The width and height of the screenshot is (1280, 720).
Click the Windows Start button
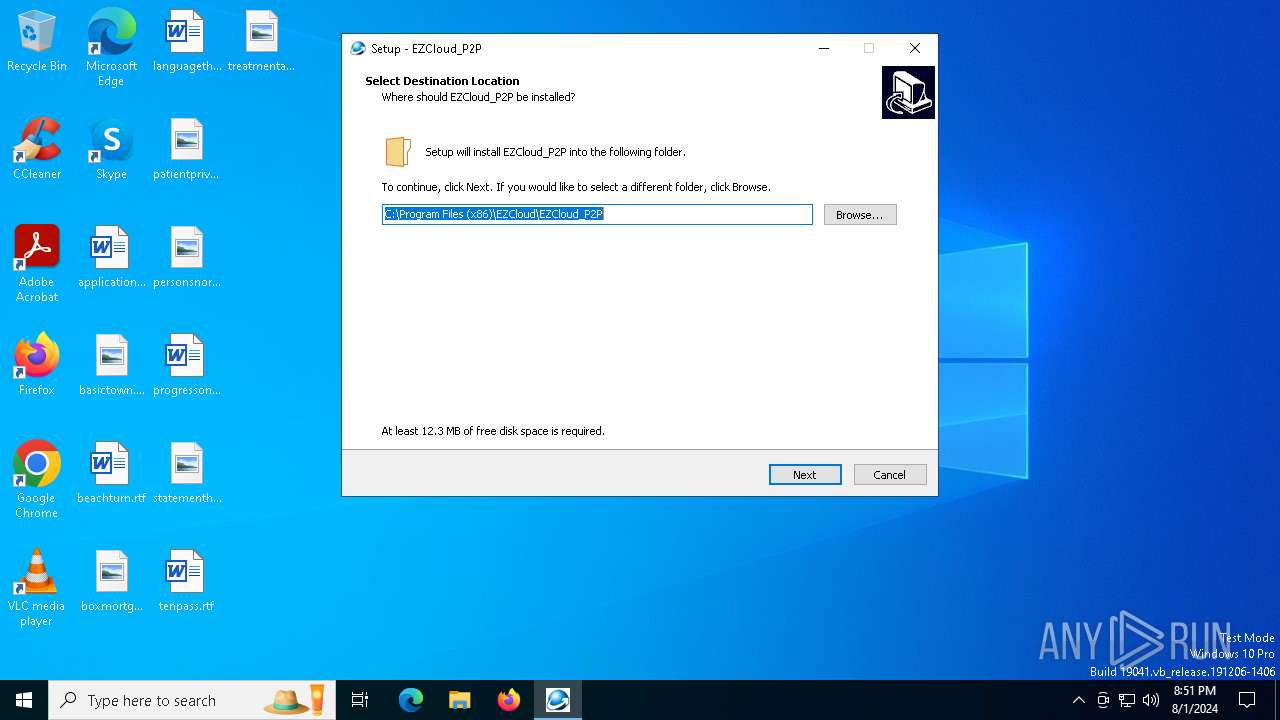(x=24, y=700)
